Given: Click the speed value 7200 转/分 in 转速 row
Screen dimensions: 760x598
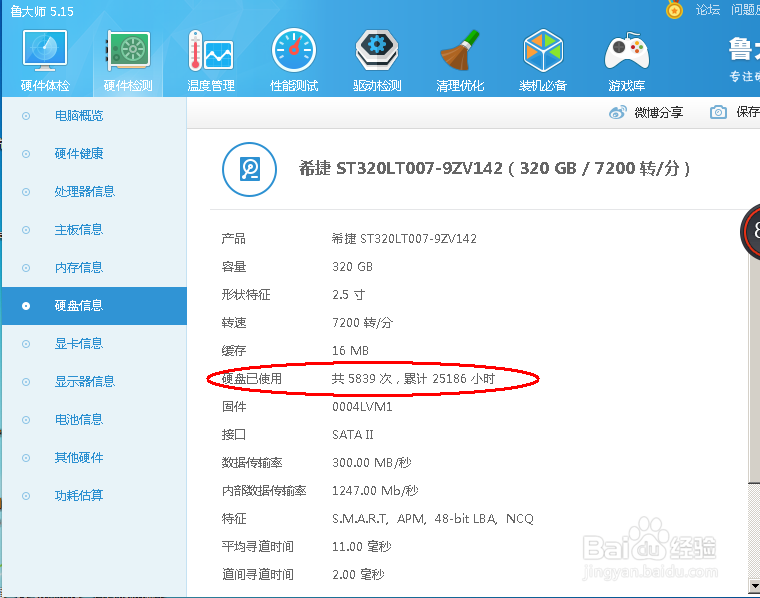Looking at the screenshot, I should [363, 323].
